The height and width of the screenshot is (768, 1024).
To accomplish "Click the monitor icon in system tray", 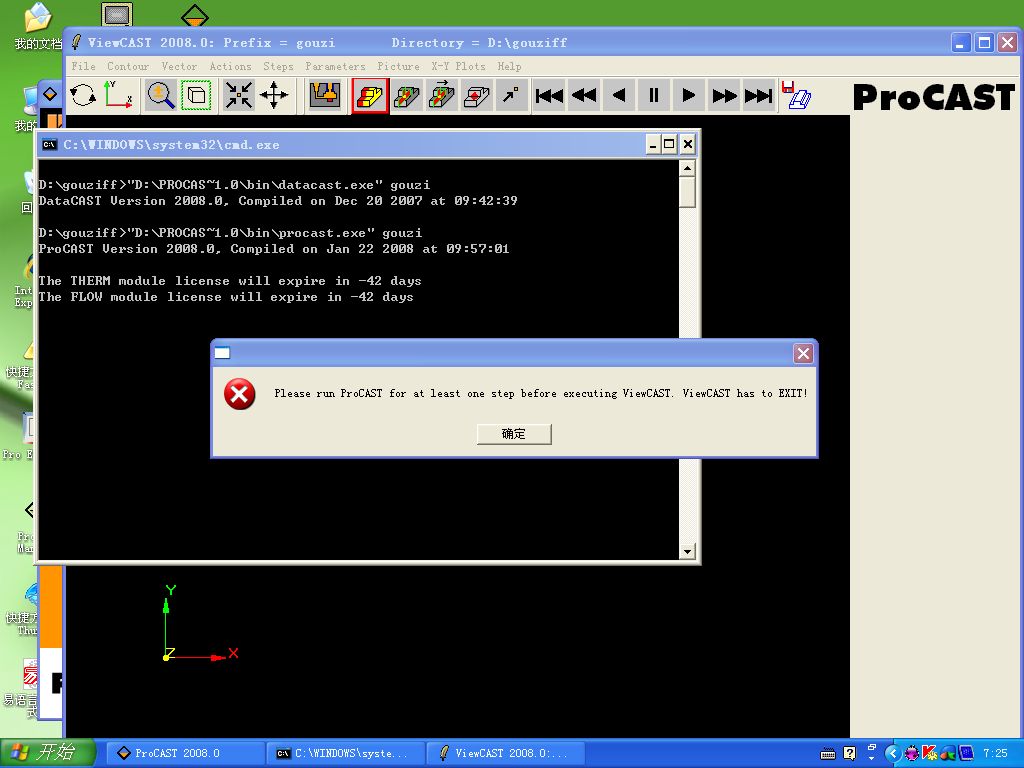I will 967,754.
